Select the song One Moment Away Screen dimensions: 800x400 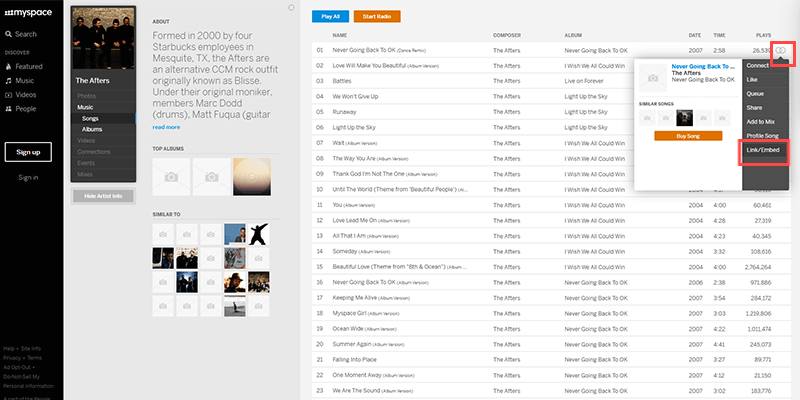[x=372, y=376]
